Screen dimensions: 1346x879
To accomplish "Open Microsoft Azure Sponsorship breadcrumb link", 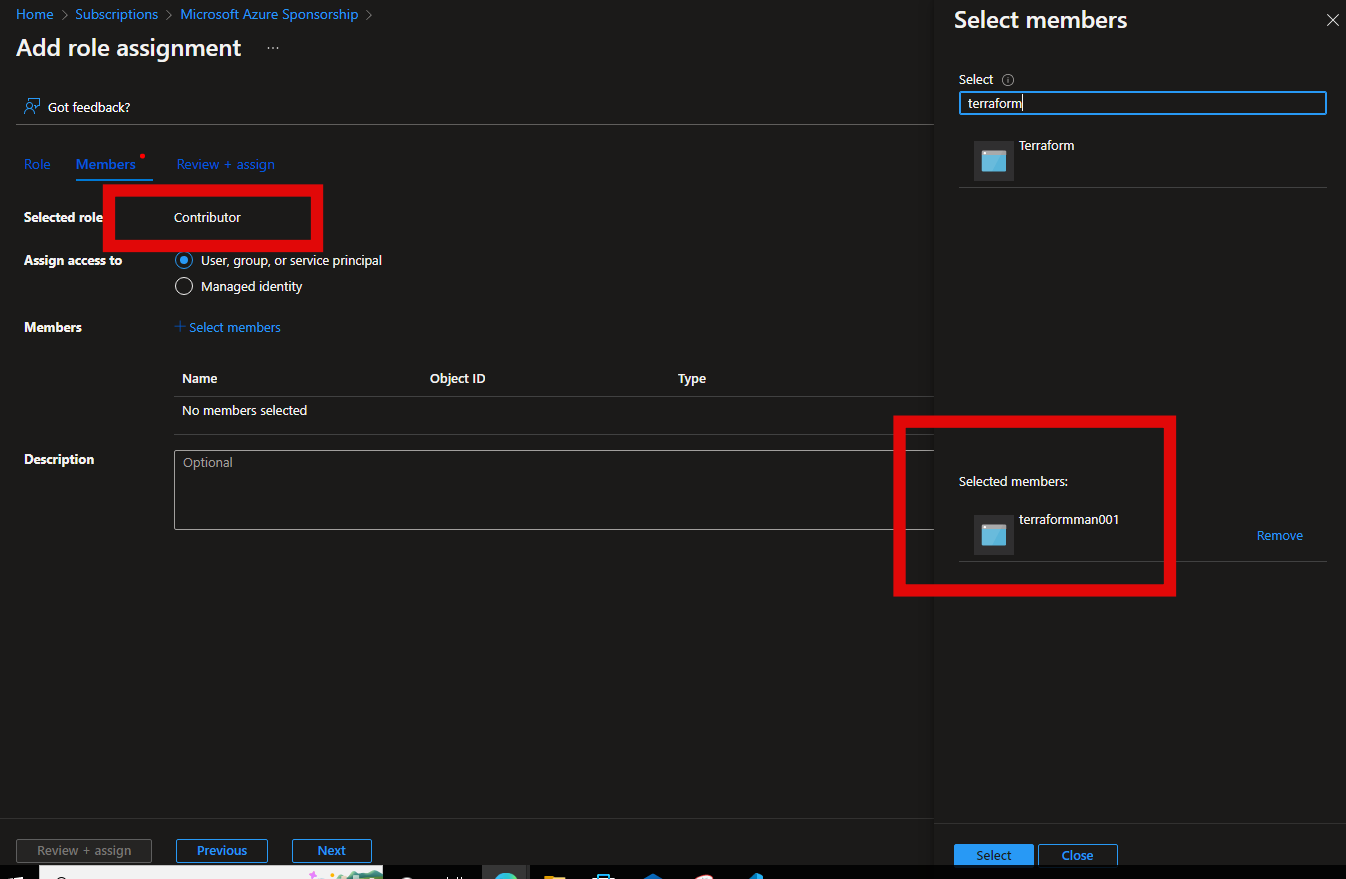I will (269, 14).
